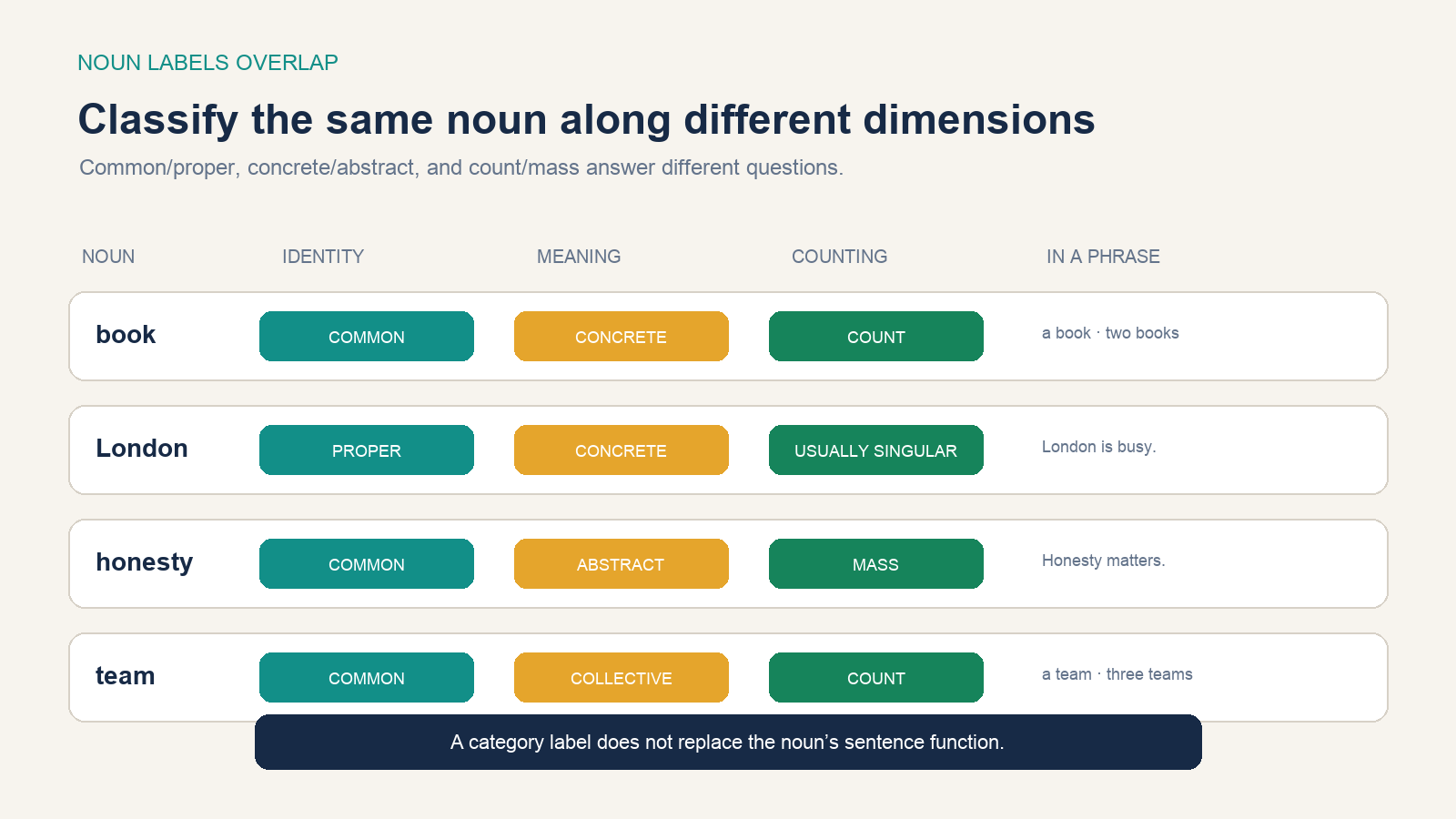
Task: Click the COMMON label in the team row
Action: pyautogui.click(x=367, y=678)
